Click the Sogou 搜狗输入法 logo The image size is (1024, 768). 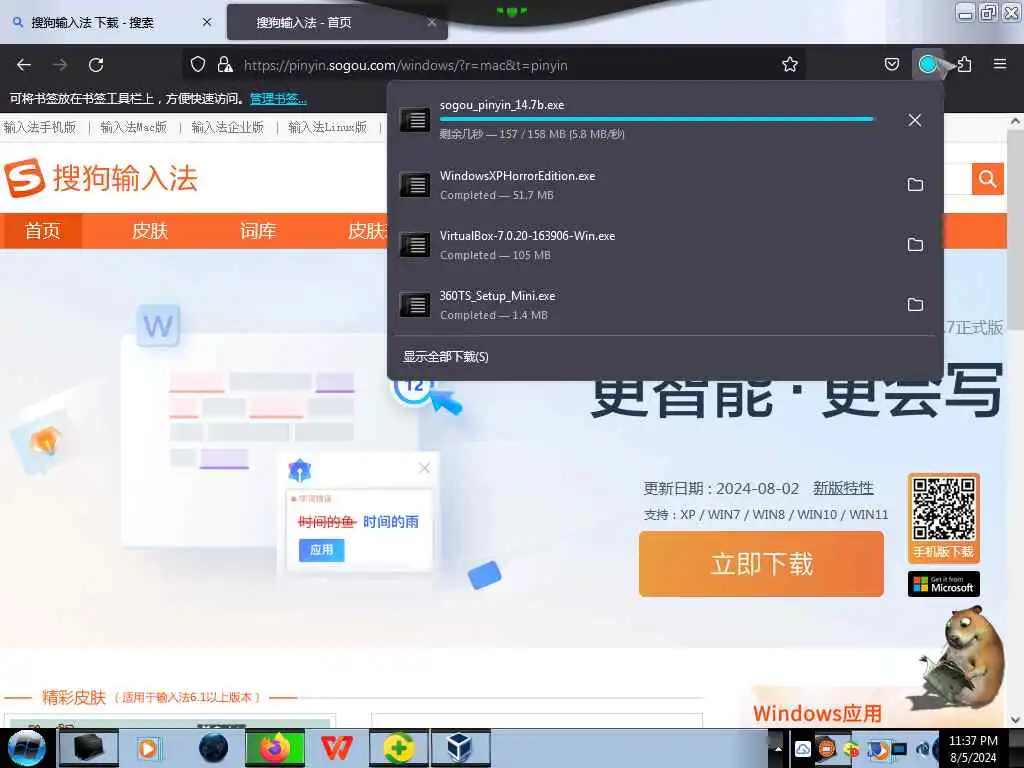[x=101, y=178]
